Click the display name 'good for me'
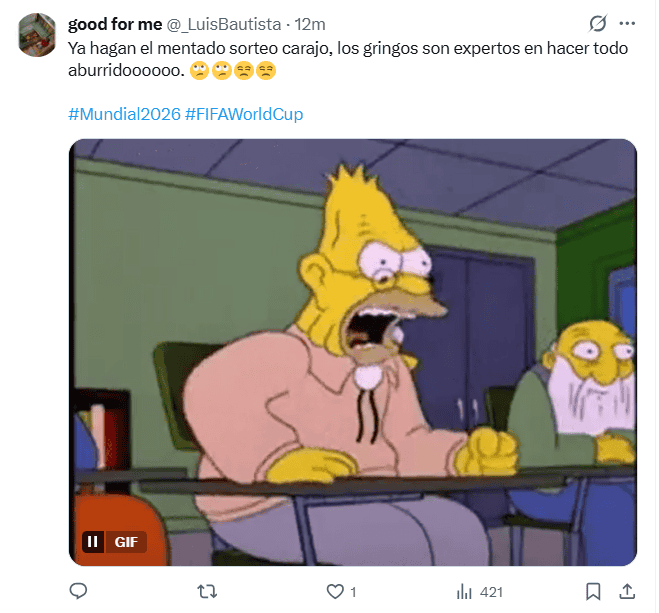 pos(115,24)
